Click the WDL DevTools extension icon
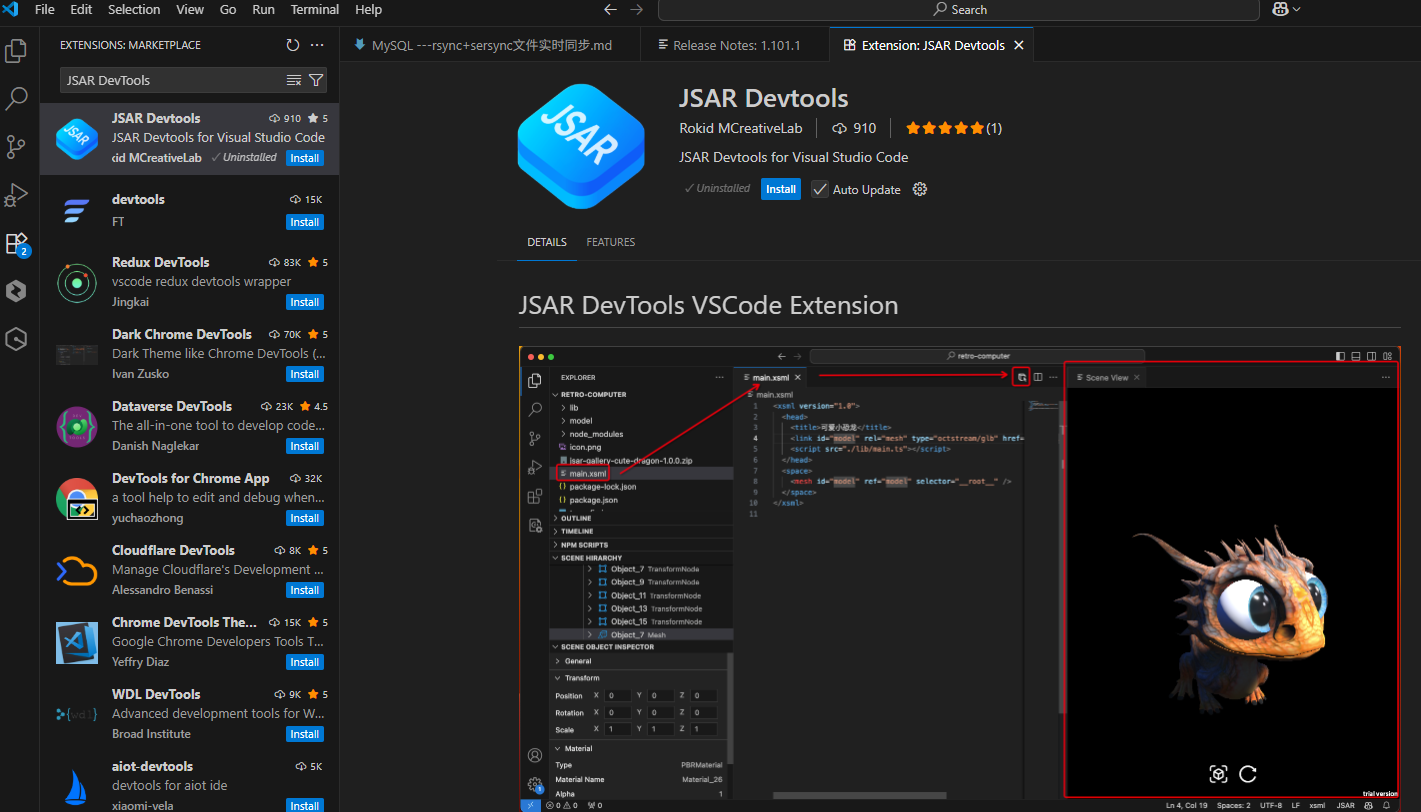This screenshot has height=812, width=1421. point(77,715)
